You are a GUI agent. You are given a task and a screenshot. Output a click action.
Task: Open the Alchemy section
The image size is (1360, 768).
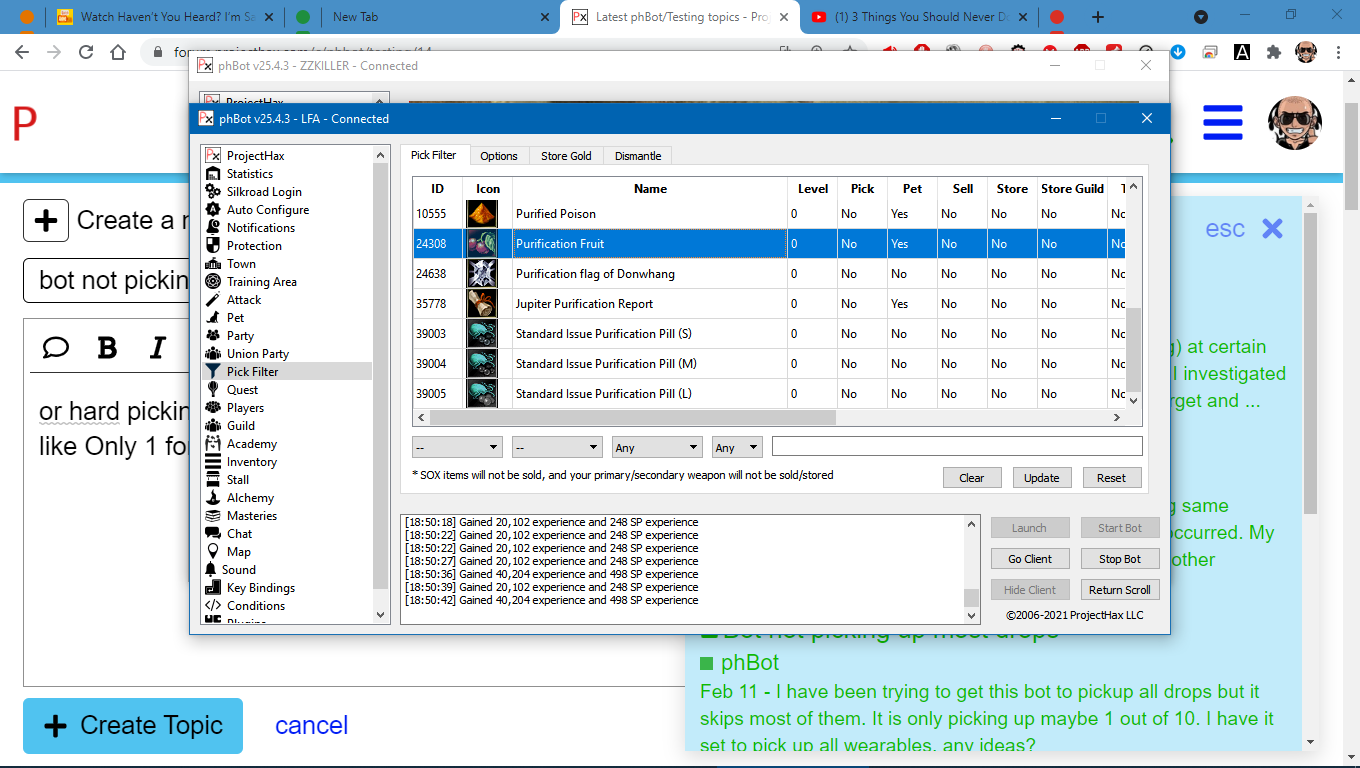pyautogui.click(x=250, y=498)
